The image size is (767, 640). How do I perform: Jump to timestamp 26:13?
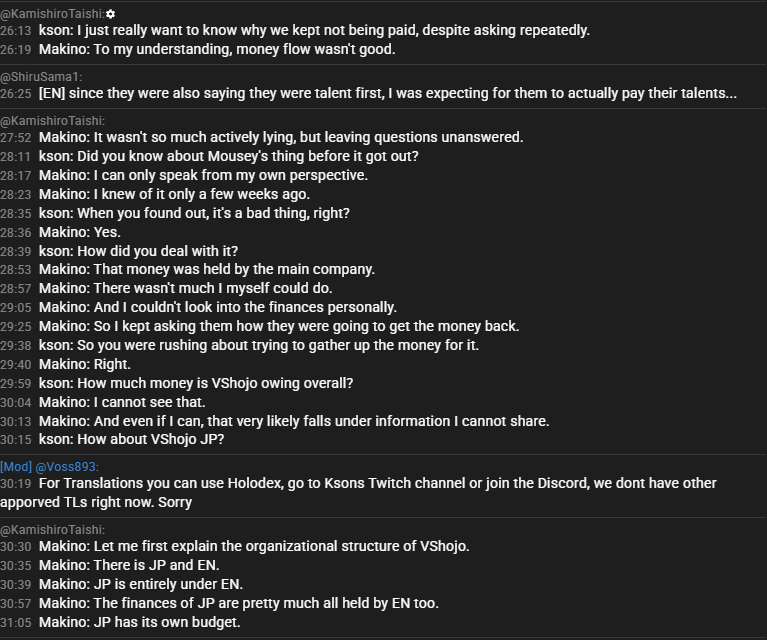(x=16, y=30)
